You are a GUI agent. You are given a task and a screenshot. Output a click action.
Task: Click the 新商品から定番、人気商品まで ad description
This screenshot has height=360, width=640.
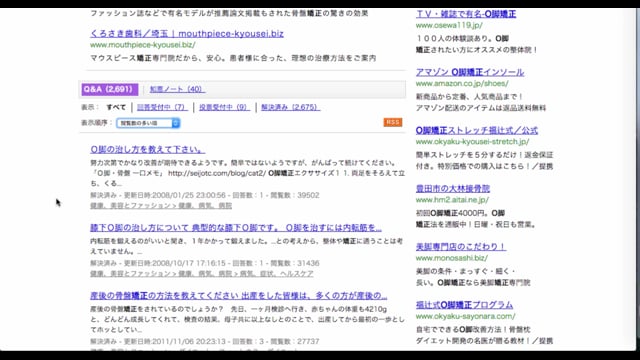coord(481,102)
